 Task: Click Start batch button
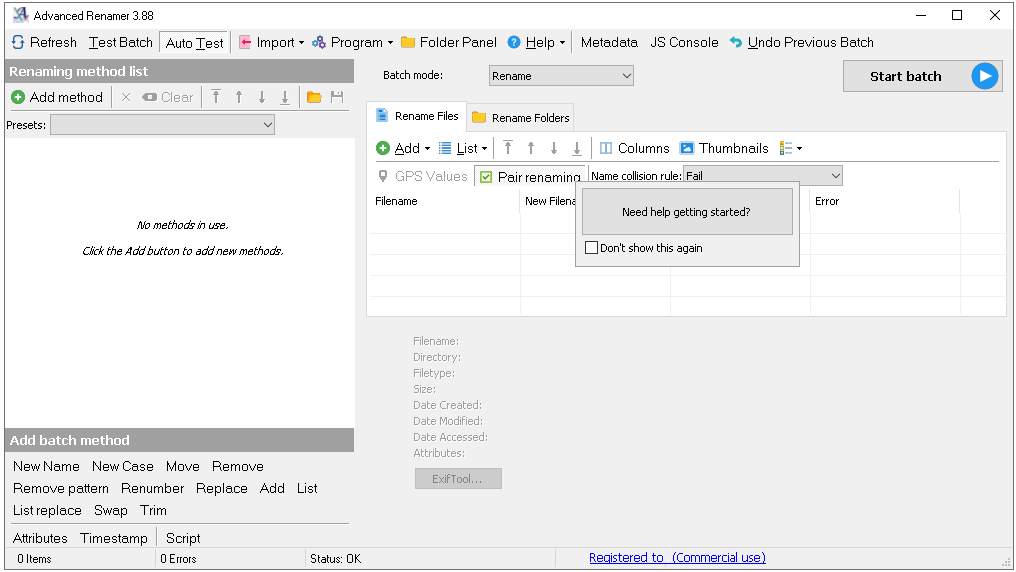click(923, 76)
